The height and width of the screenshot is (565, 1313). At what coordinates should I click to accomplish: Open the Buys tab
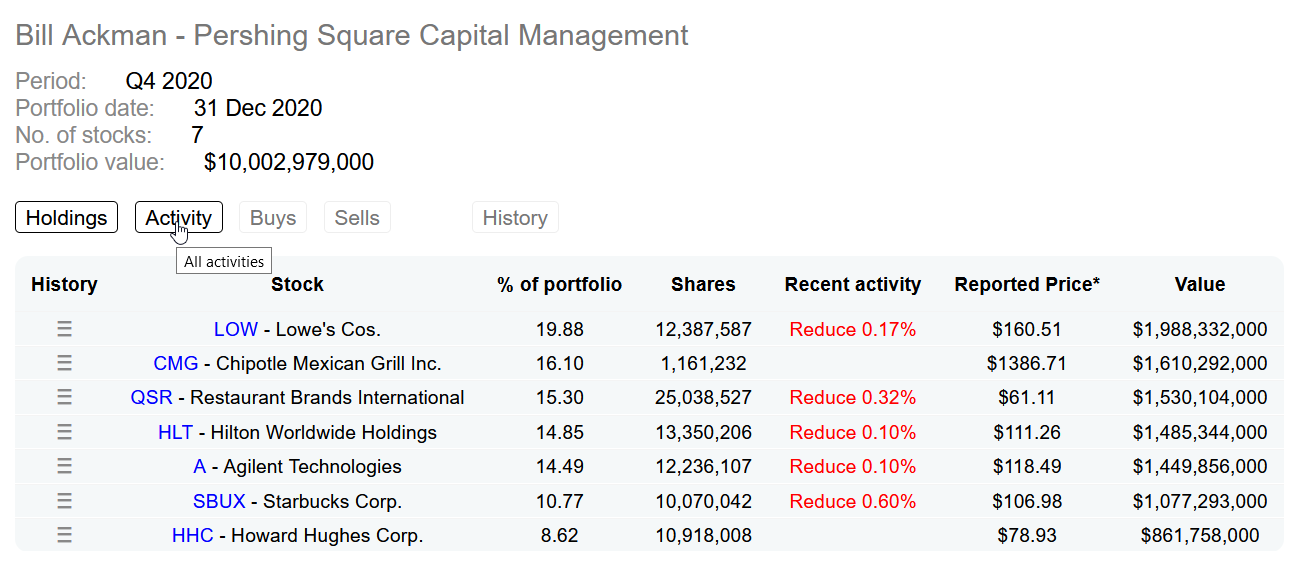pos(272,218)
